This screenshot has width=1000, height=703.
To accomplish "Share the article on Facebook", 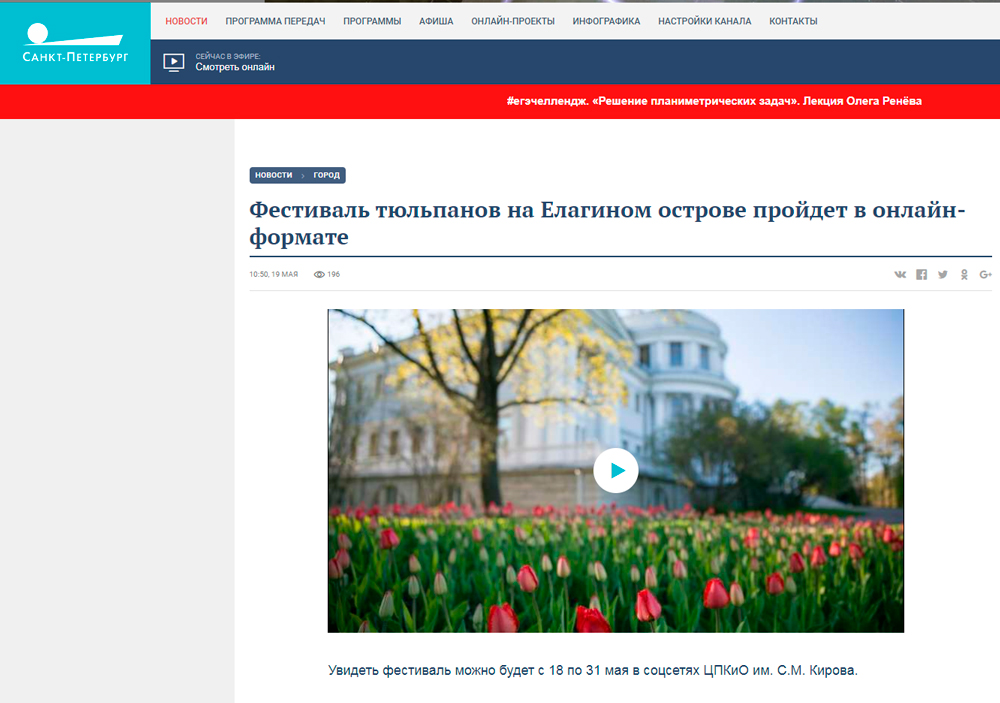I will (x=921, y=274).
